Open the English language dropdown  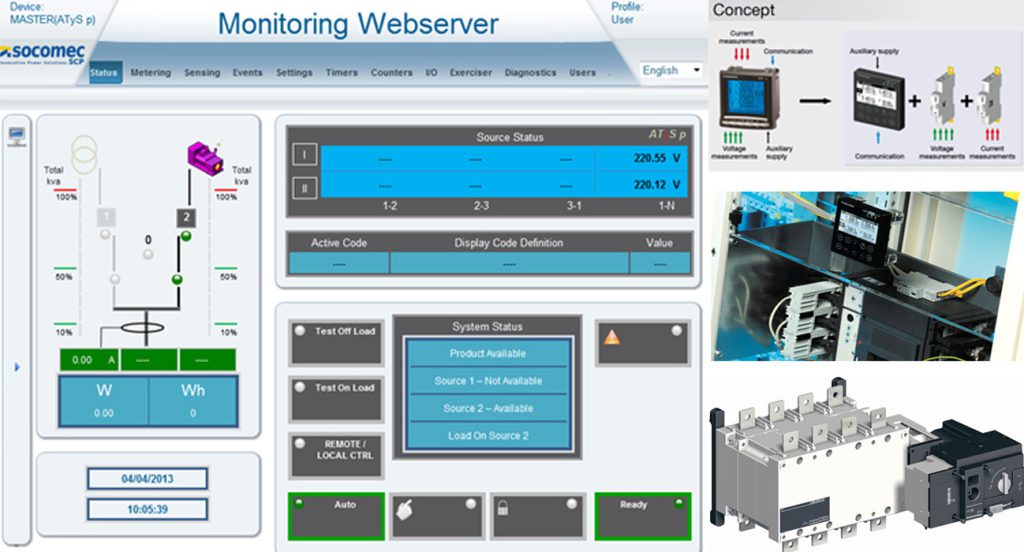671,70
